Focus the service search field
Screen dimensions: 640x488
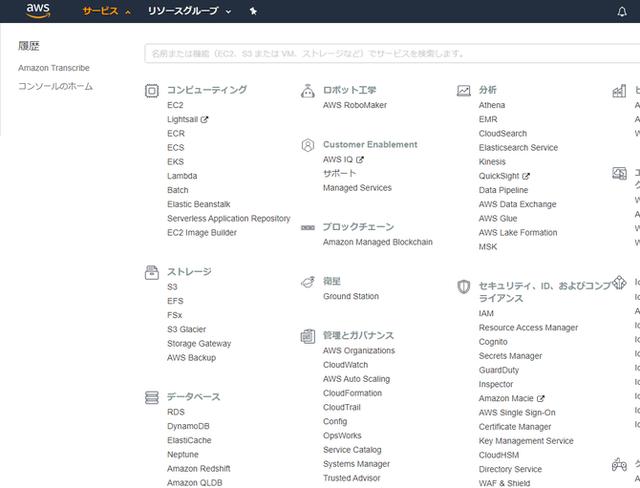[x=392, y=53]
